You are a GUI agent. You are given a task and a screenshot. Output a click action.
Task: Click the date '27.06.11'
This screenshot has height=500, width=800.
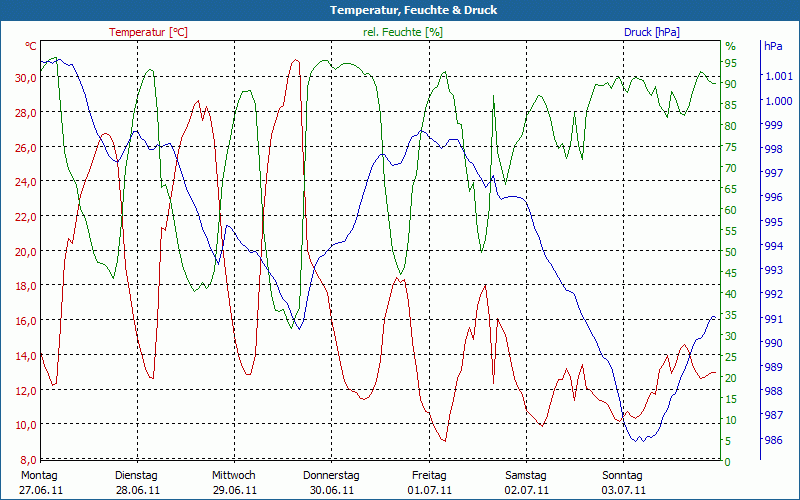click(x=41, y=490)
